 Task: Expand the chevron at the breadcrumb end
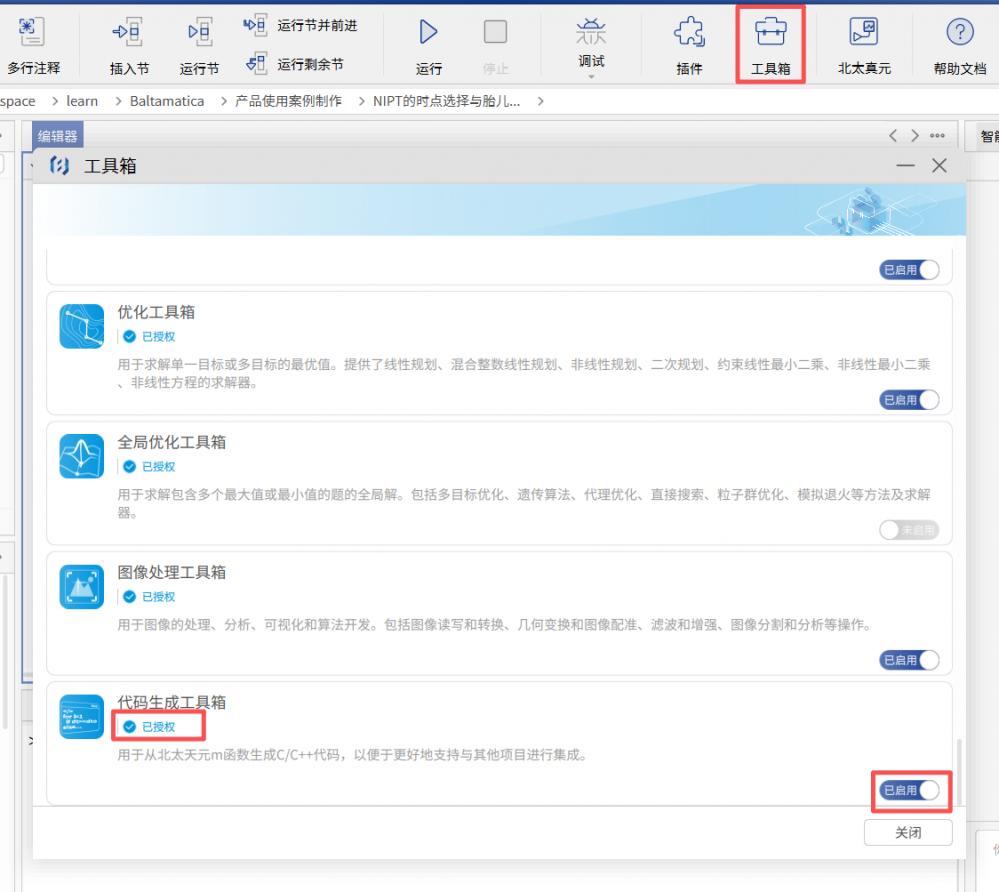[x=541, y=101]
